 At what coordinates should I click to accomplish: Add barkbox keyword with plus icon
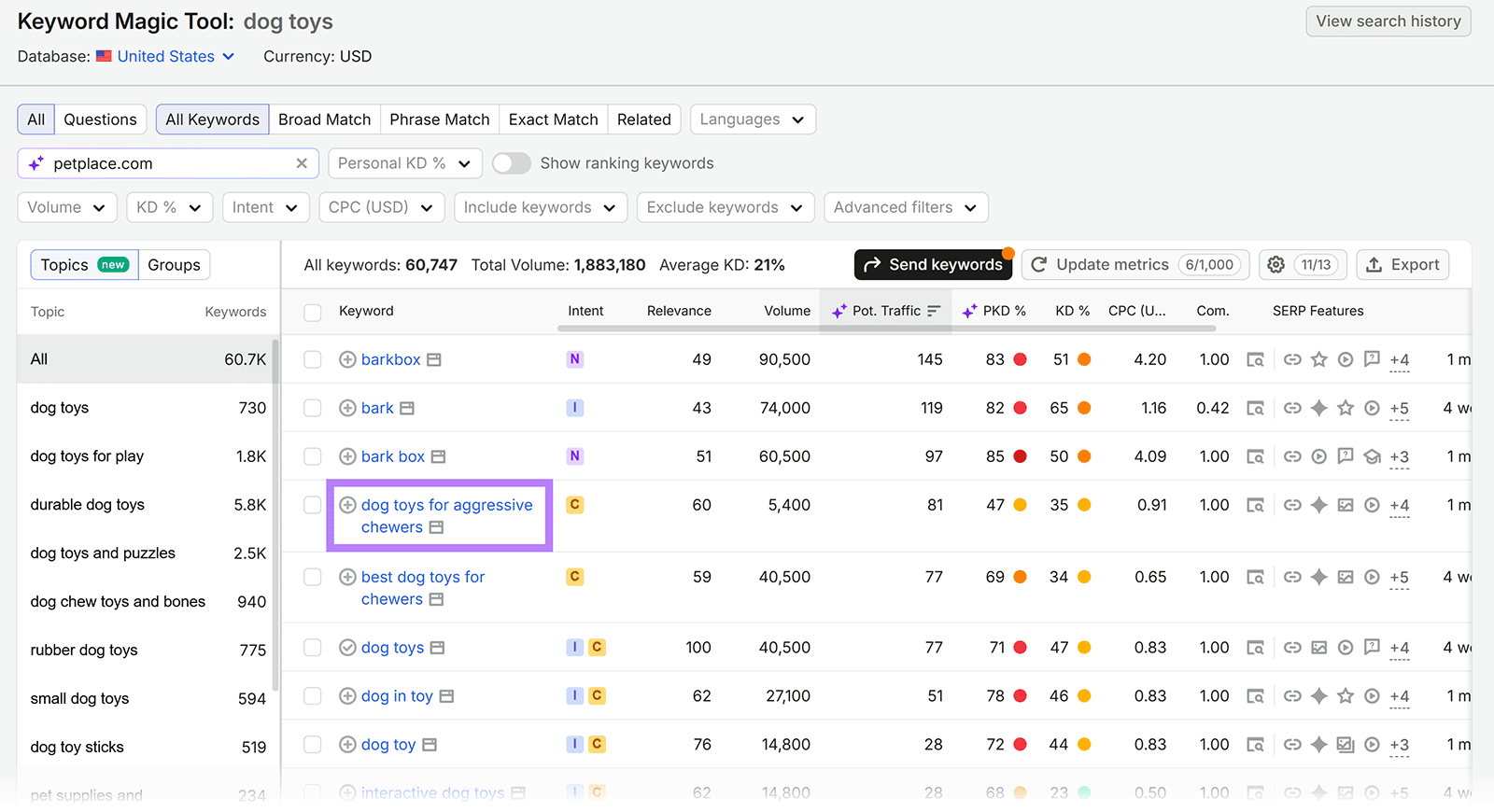click(x=347, y=359)
